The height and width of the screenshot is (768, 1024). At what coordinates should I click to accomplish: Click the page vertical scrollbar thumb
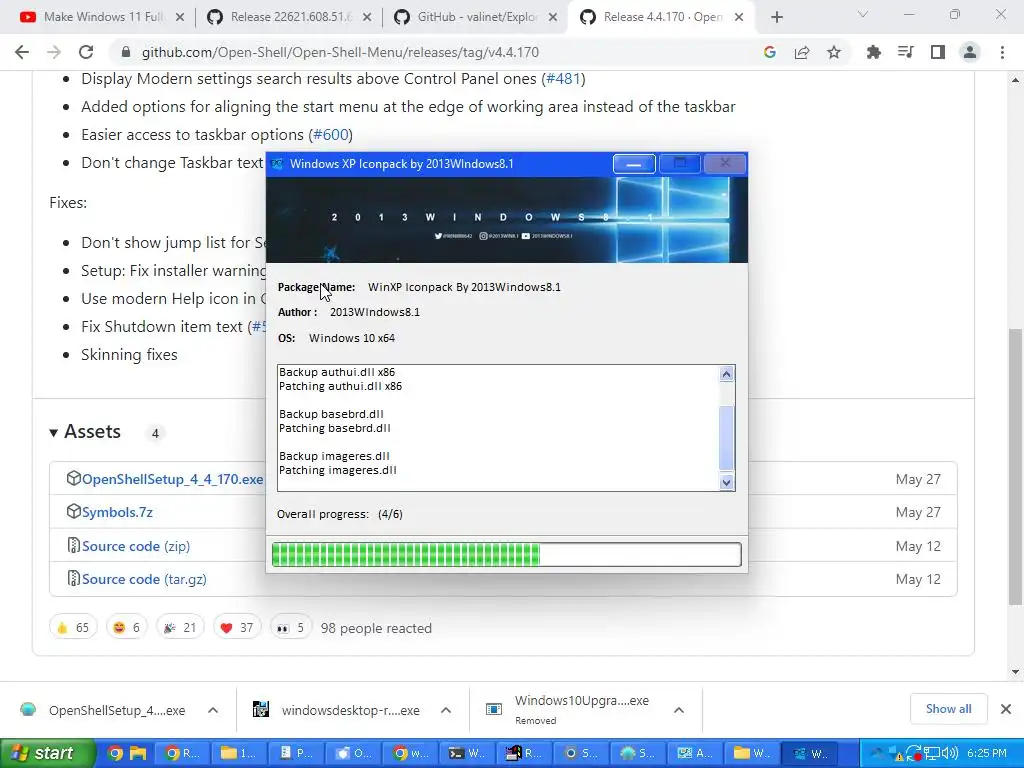1015,467
